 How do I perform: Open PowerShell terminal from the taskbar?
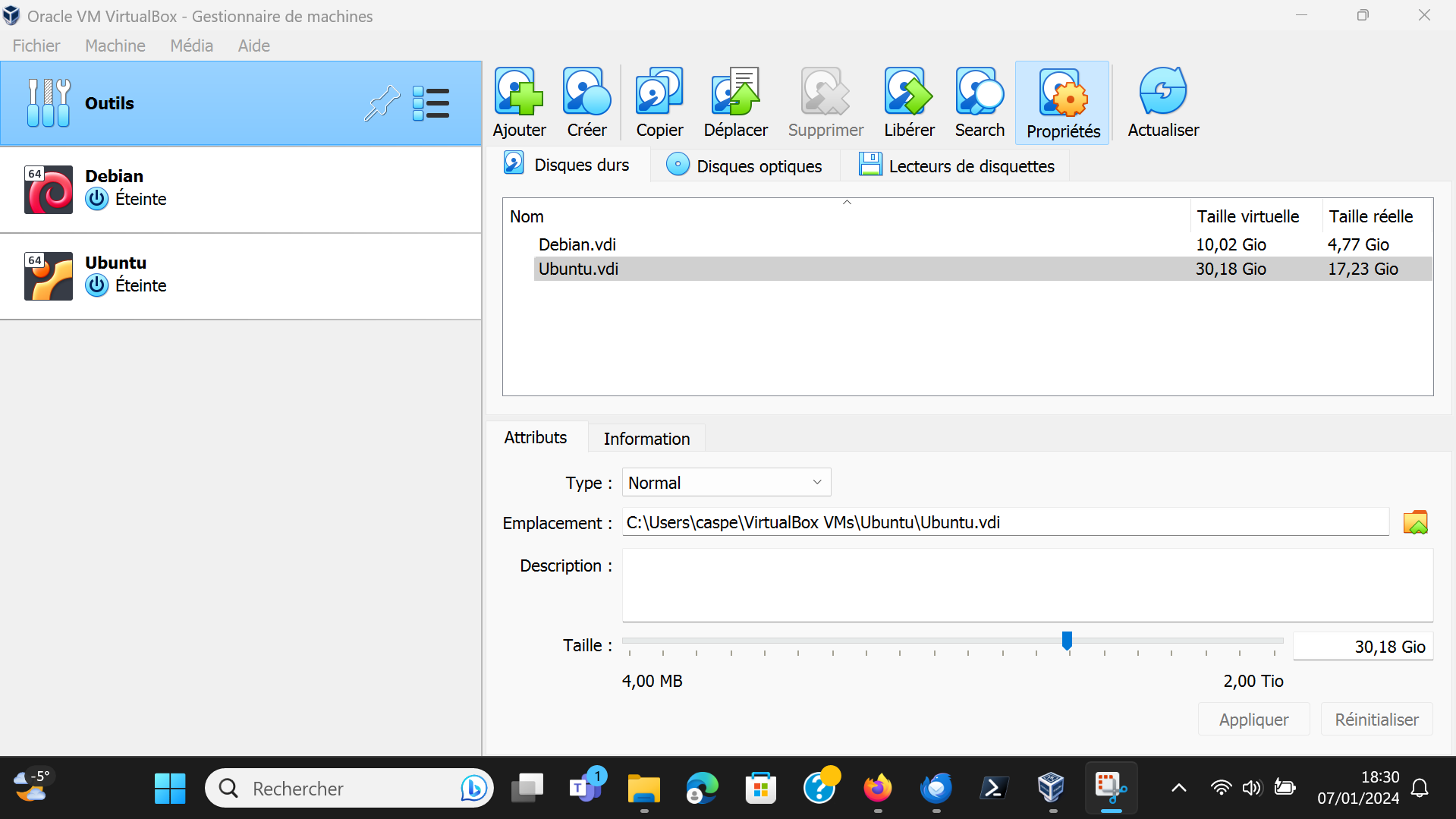(x=995, y=789)
